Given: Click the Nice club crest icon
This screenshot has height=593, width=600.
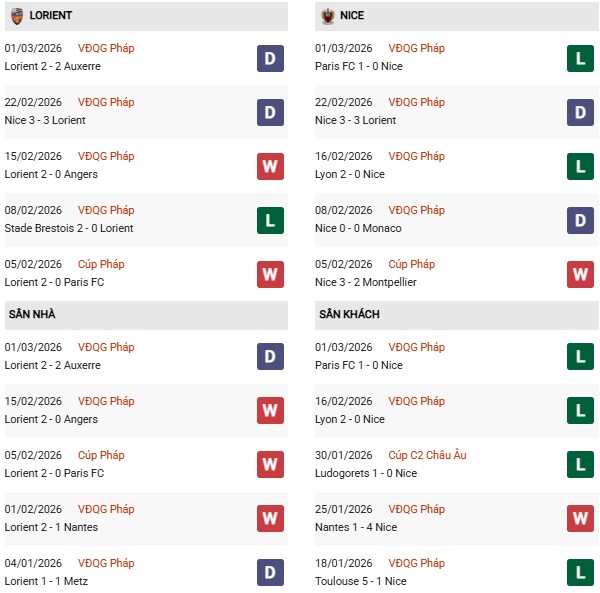Looking at the screenshot, I should (327, 16).
